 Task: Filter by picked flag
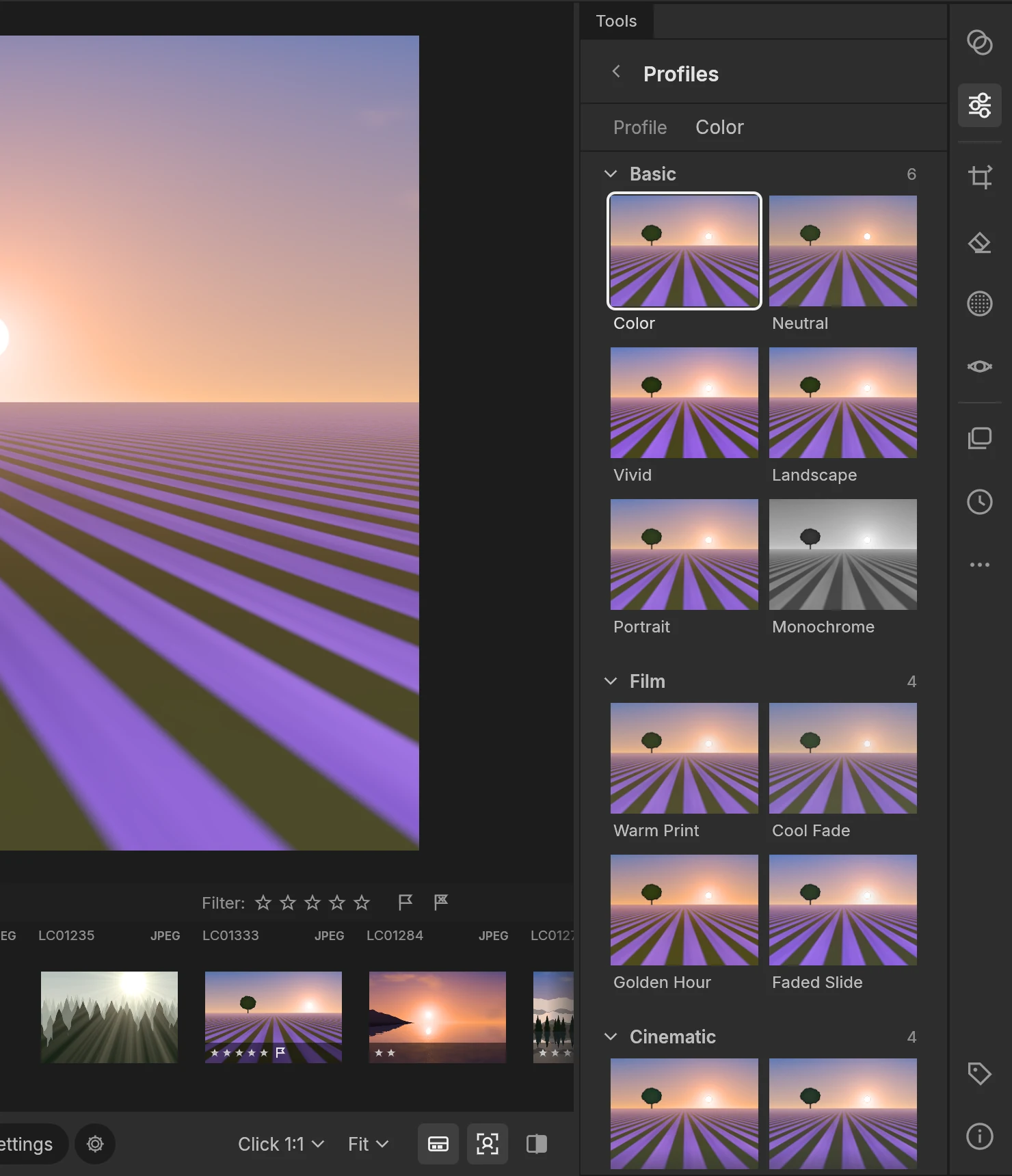pyautogui.click(x=405, y=903)
